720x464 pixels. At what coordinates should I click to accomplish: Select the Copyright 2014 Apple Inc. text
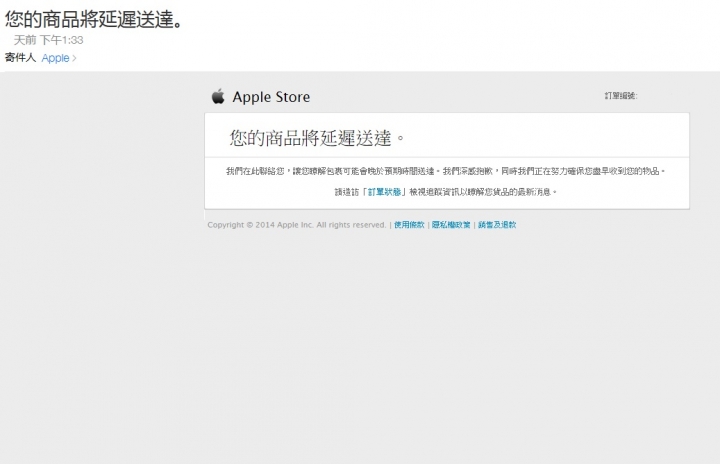[297, 225]
